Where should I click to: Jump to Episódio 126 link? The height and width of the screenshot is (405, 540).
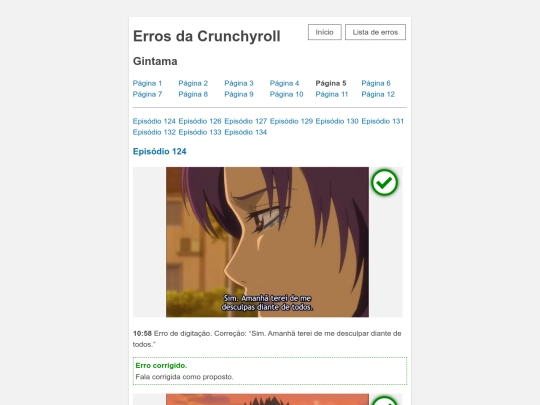[200, 121]
